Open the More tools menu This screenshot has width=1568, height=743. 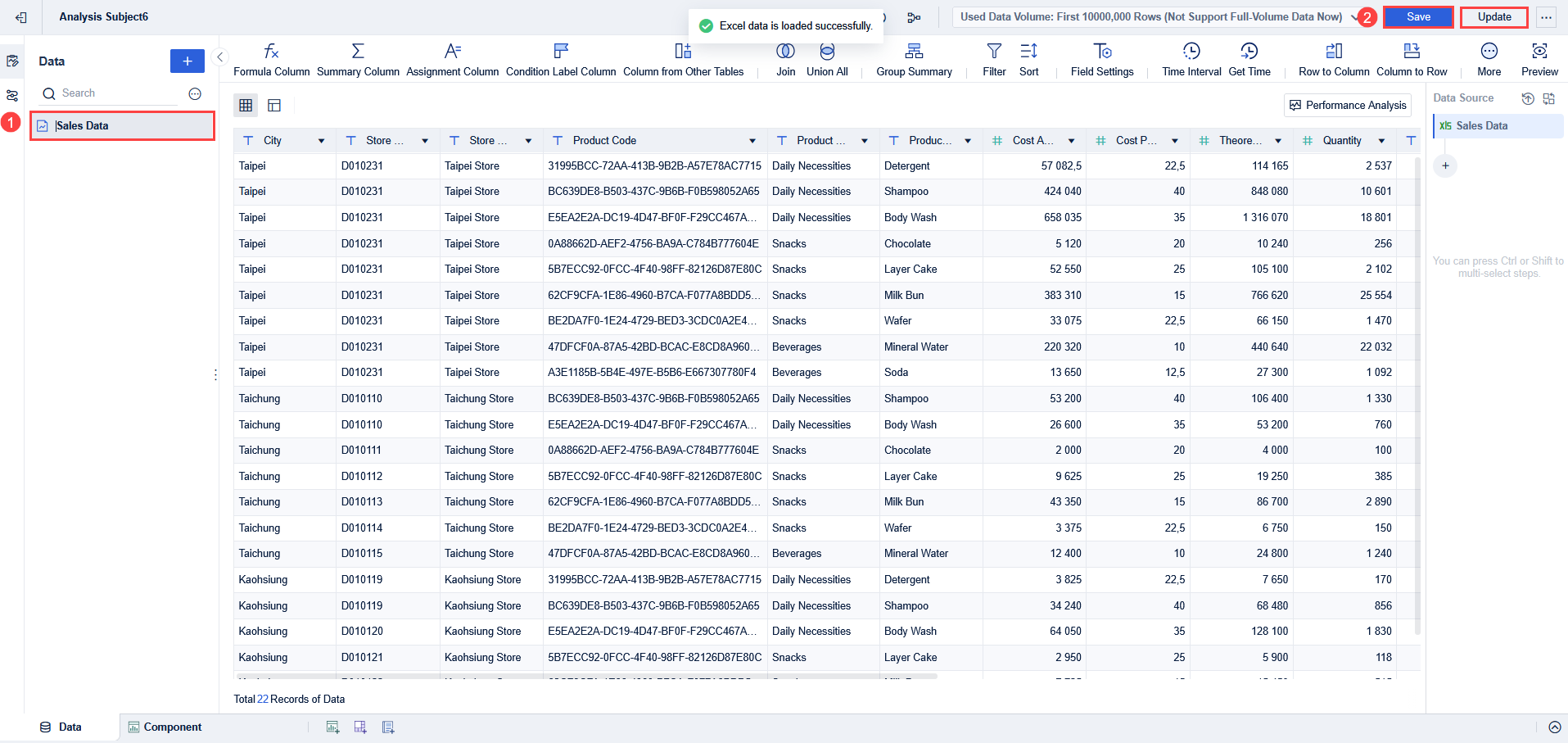point(1489,61)
